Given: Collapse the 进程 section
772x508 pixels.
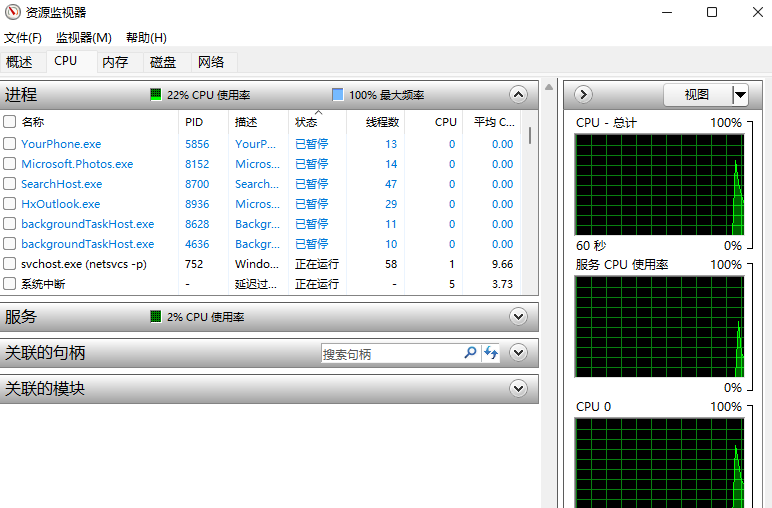Looking at the screenshot, I should [518, 95].
